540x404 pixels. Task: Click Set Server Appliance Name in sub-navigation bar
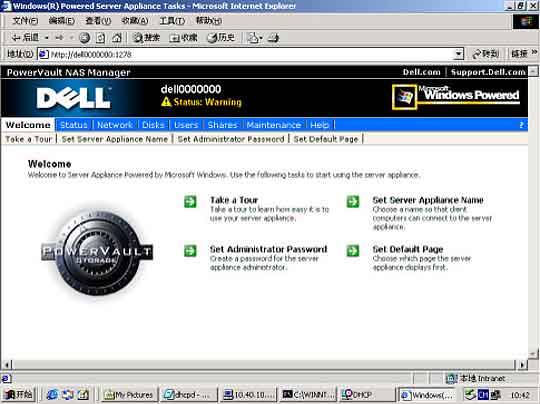(x=115, y=139)
